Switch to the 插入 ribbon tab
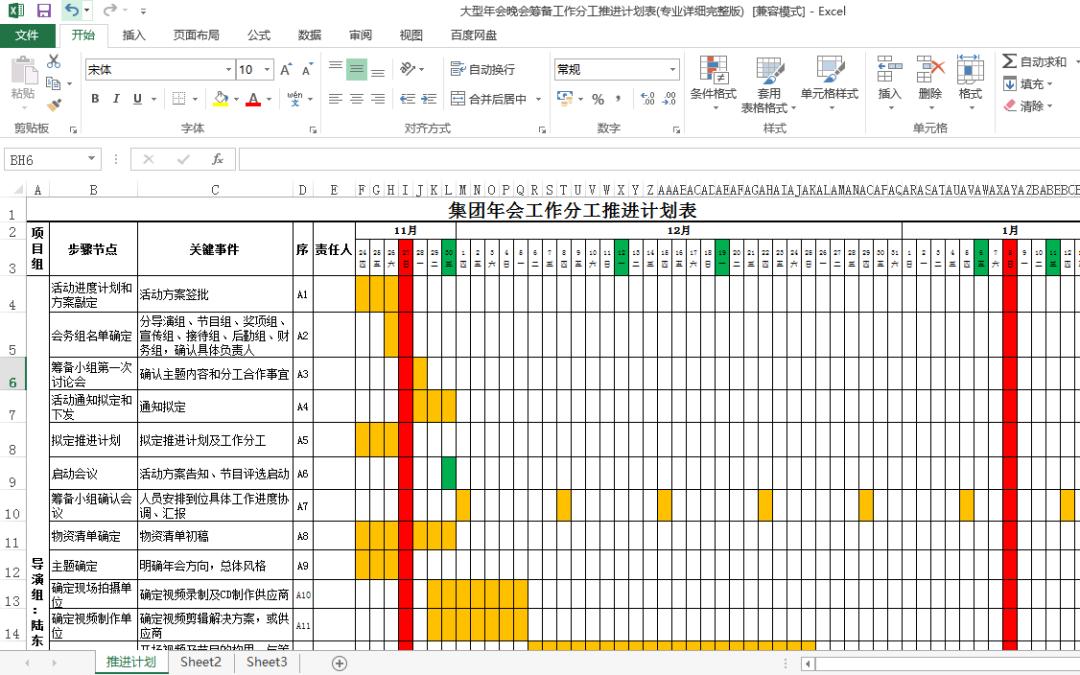1080x675 pixels. 136,35
